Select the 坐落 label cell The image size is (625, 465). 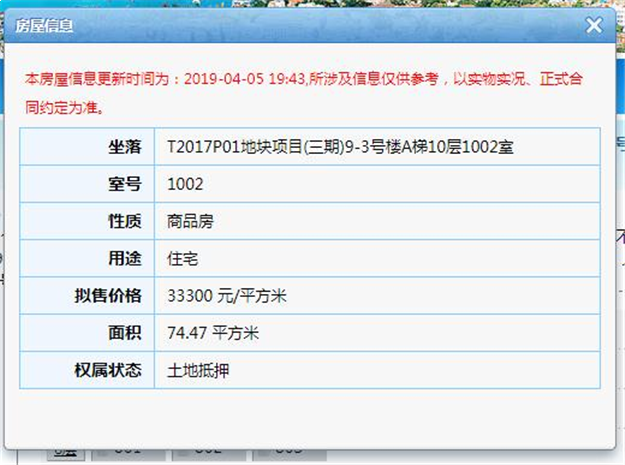(87, 147)
